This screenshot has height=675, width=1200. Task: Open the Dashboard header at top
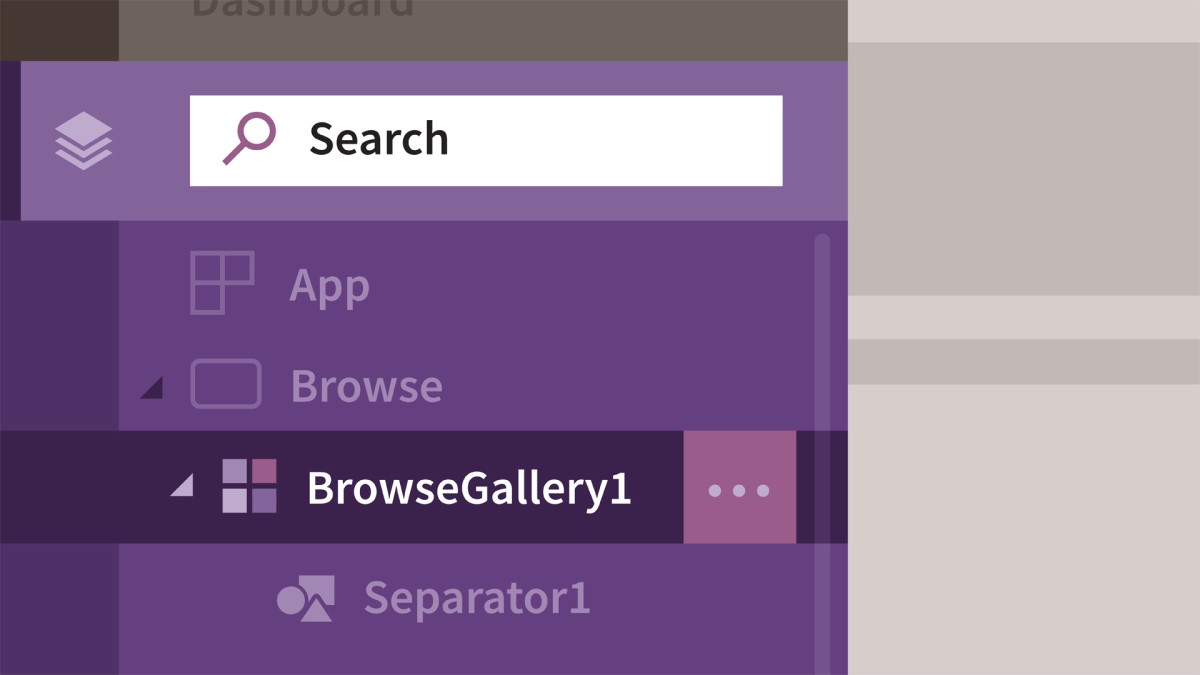click(x=302, y=8)
